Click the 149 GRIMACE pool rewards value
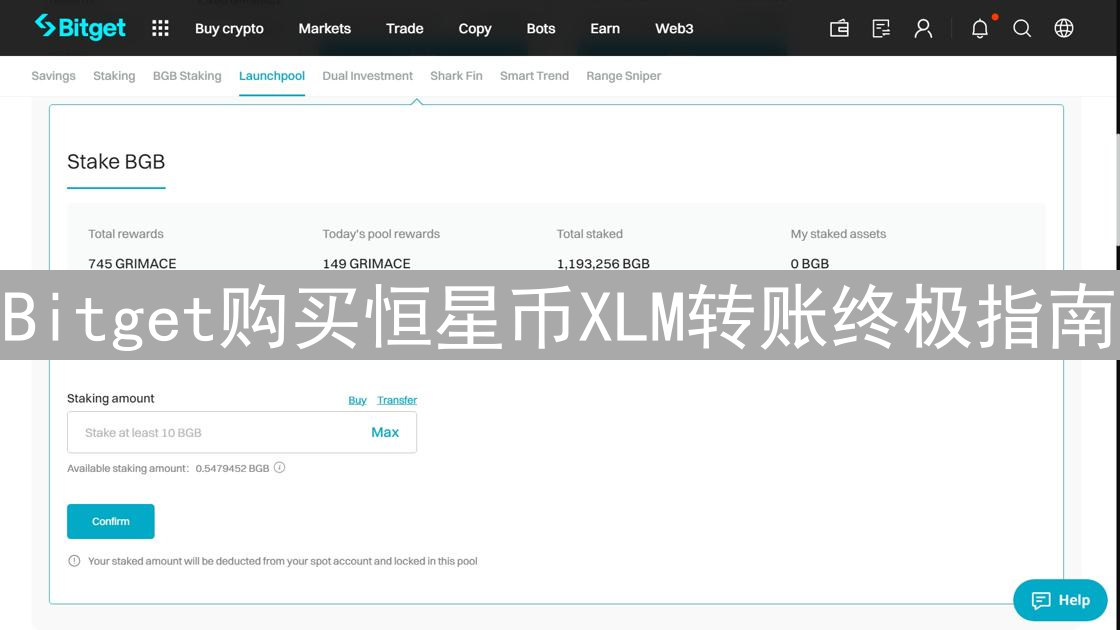This screenshot has height=630, width=1120. tap(366, 264)
